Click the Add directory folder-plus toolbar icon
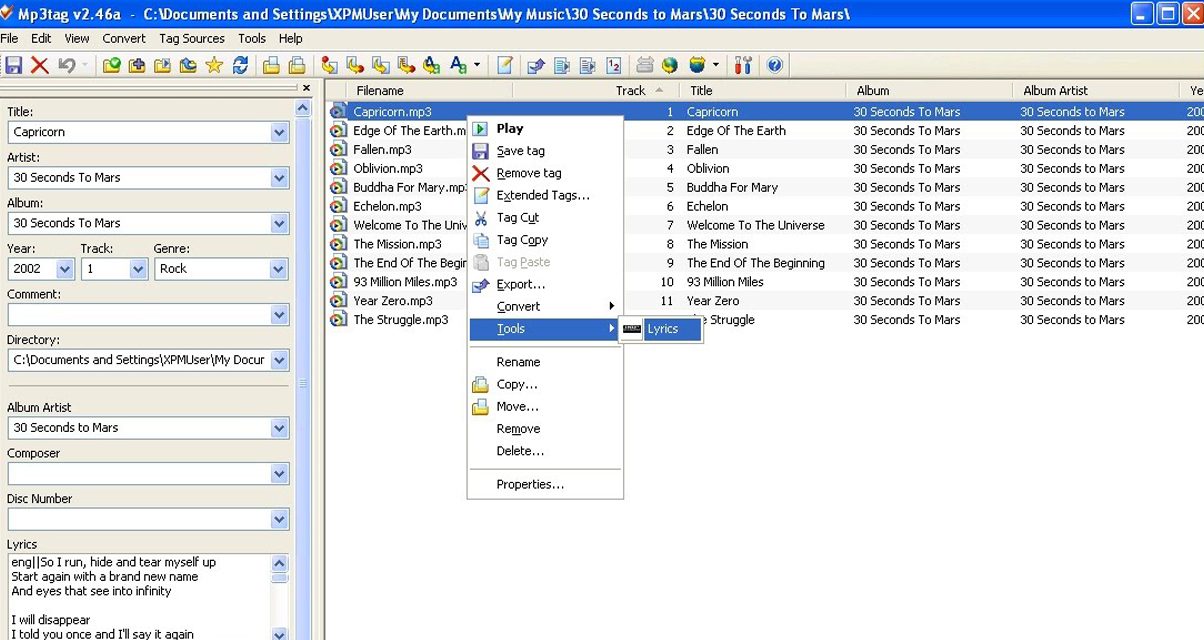This screenshot has width=1204, height=640. pos(137,65)
